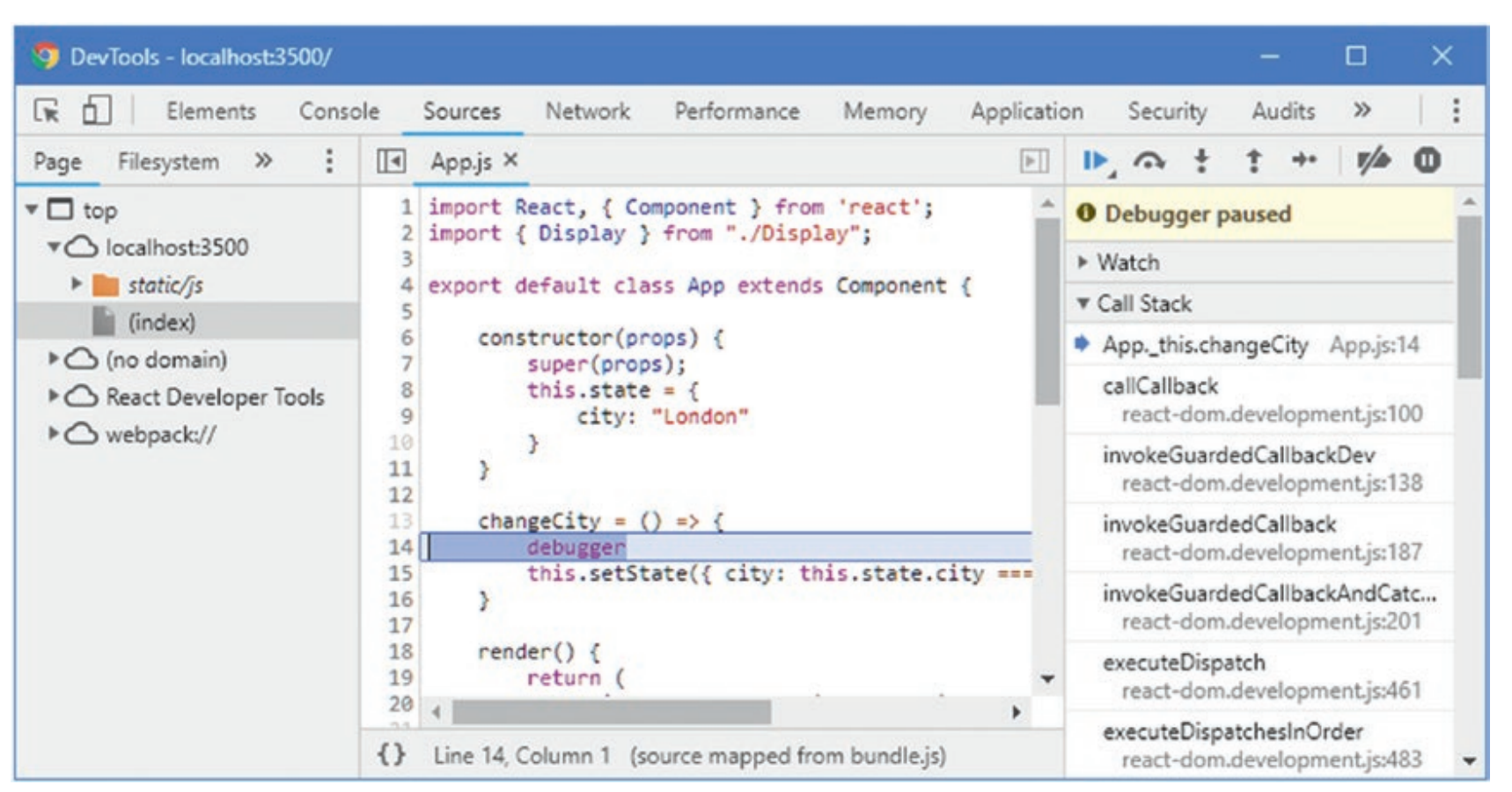
Task: Collapse the localhost:3500 tree node
Action: pyautogui.click(x=55, y=247)
